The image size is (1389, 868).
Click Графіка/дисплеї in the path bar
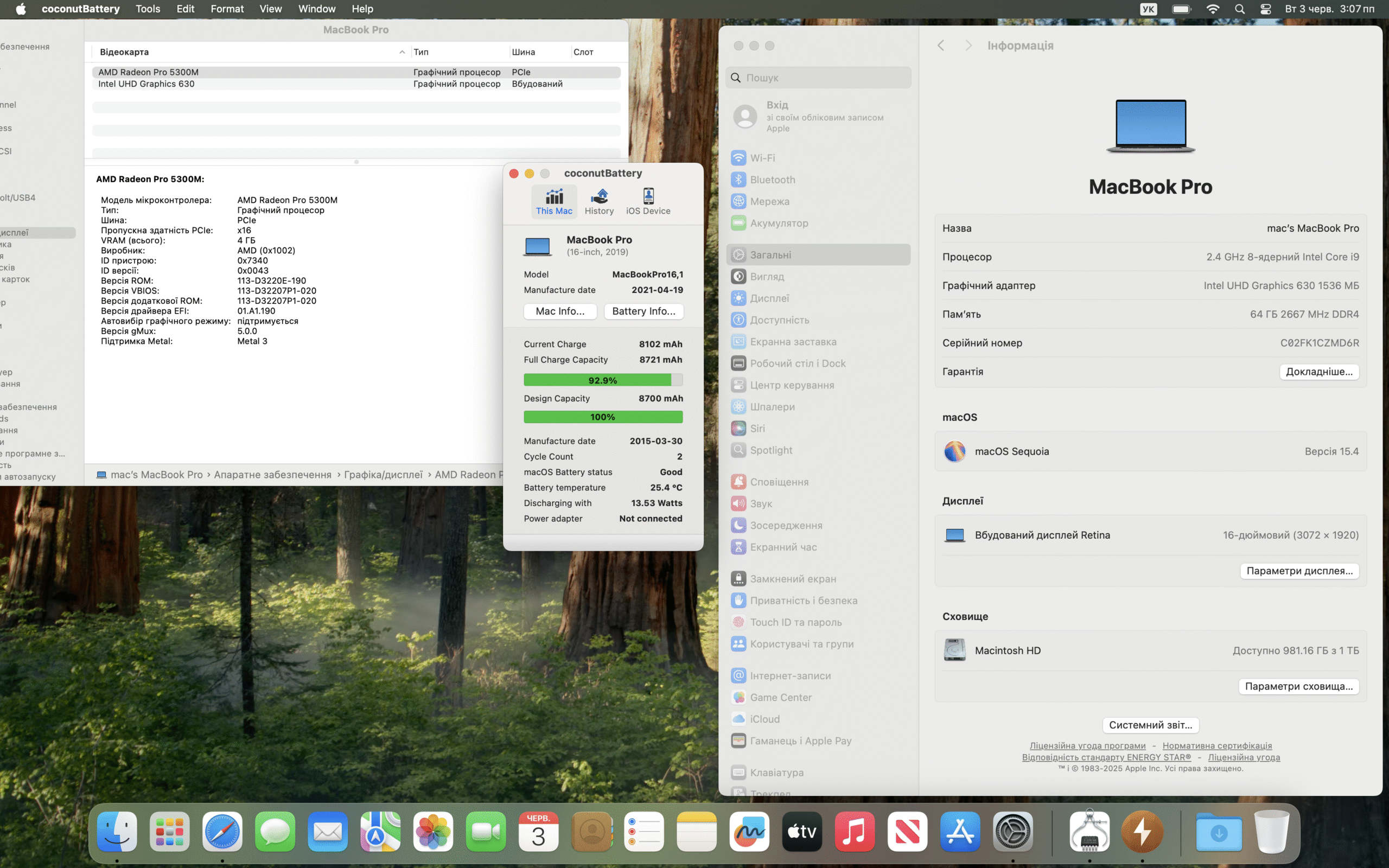383,475
